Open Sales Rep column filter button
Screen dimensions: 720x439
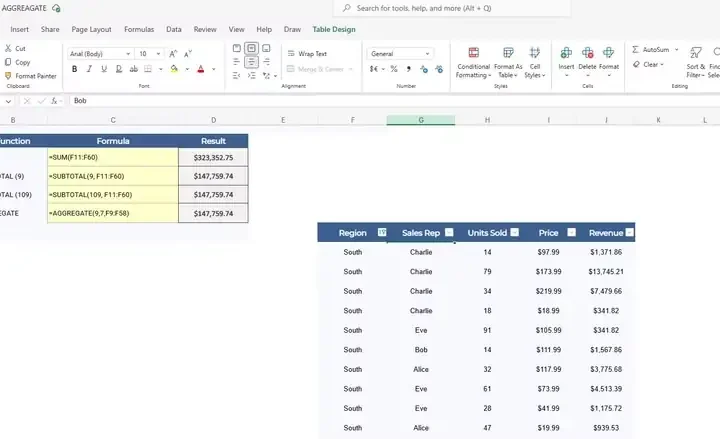449,232
